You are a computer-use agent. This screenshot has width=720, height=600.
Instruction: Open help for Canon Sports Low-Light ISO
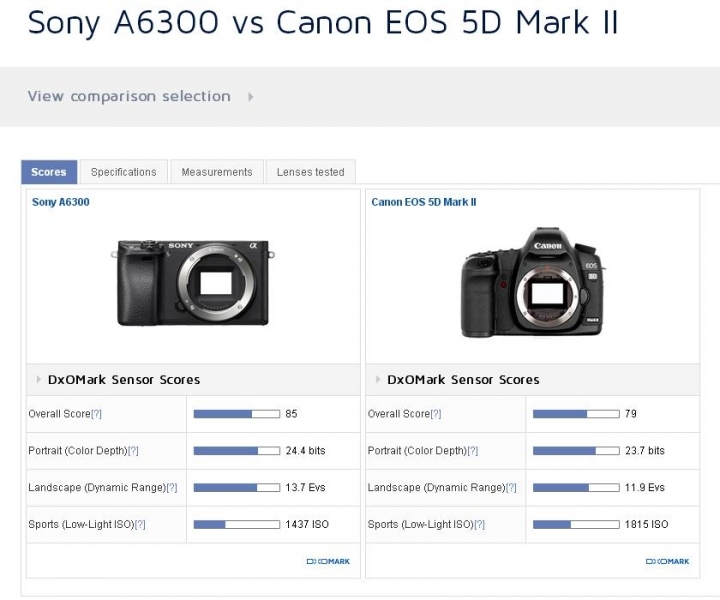click(479, 524)
